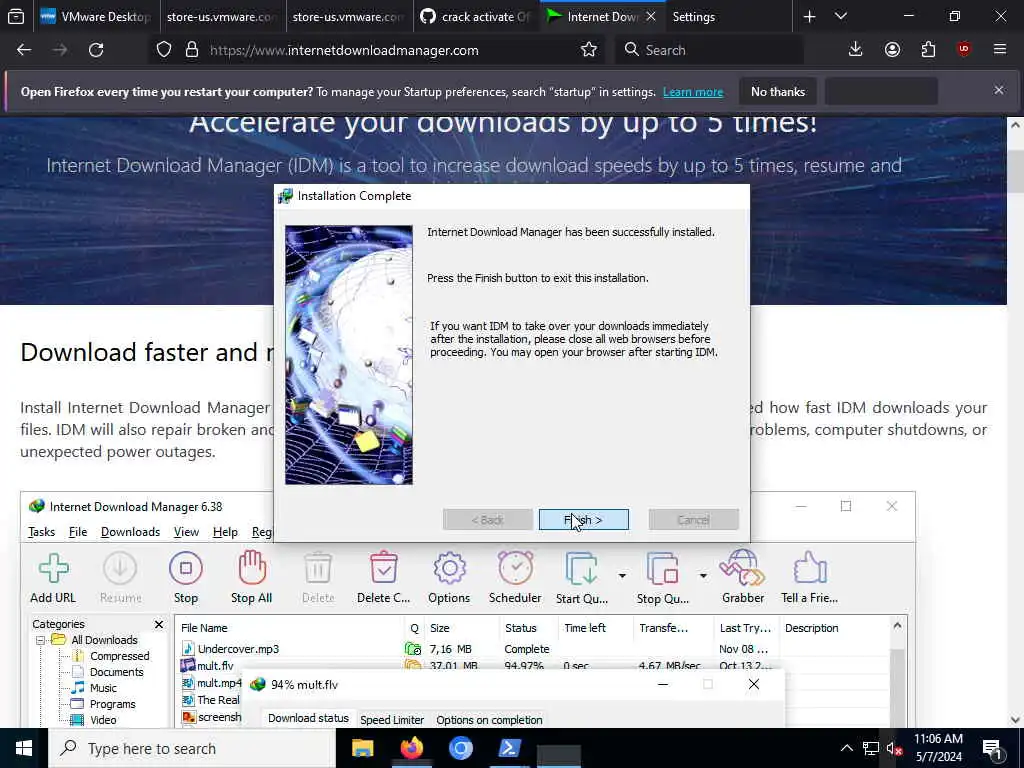Open the Help menu in IDM
This screenshot has height=768, width=1024.
[225, 532]
